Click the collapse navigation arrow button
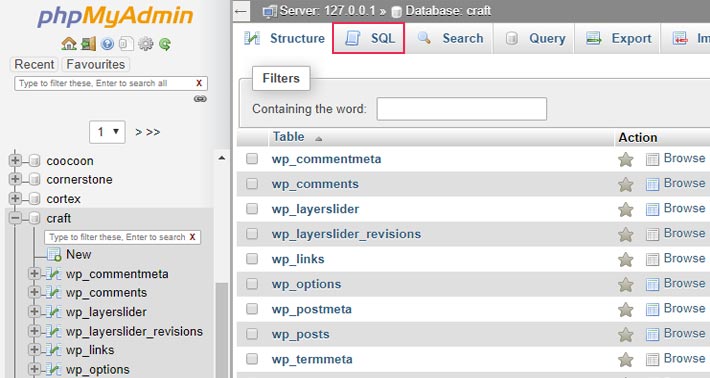This screenshot has width=710, height=378. 241,11
